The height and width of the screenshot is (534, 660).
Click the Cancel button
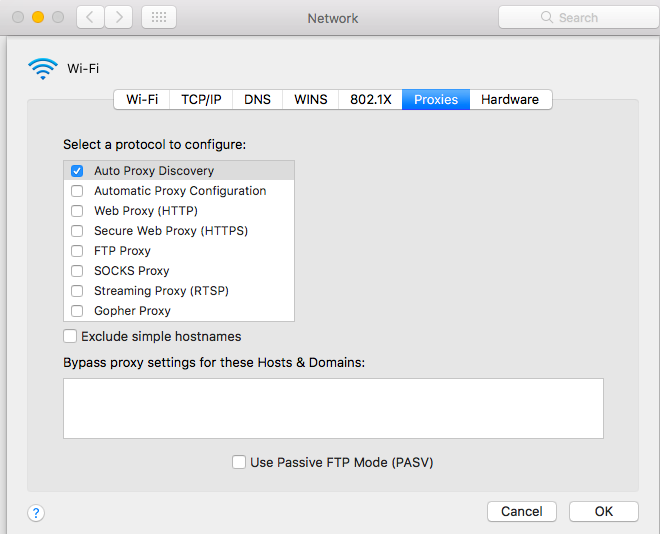click(521, 511)
